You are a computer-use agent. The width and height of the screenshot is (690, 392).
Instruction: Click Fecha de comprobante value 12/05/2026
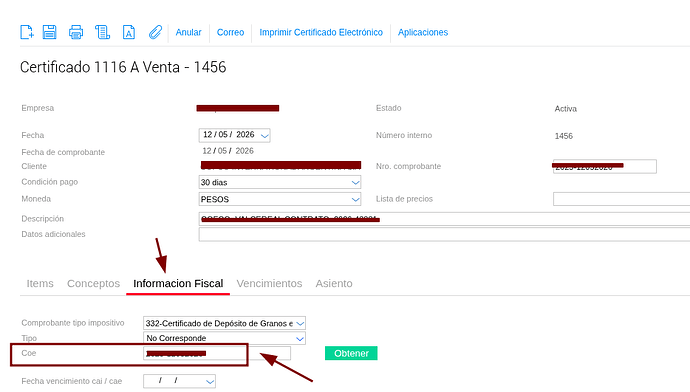pos(228,151)
